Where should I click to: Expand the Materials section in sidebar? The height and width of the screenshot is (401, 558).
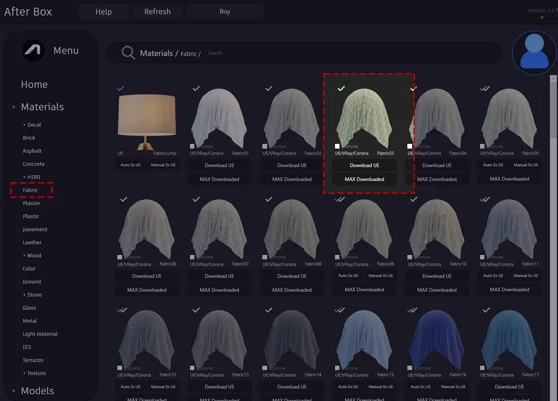42,107
